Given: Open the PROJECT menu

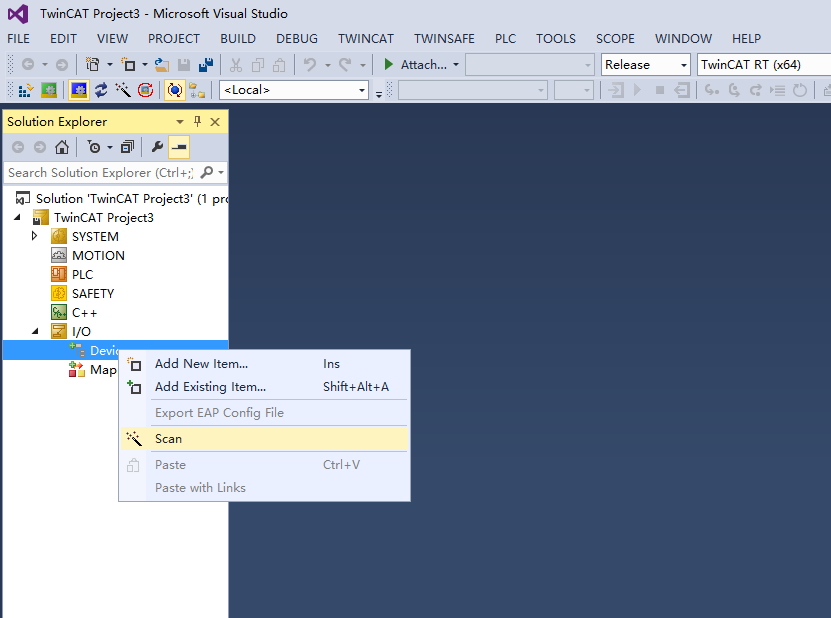Looking at the screenshot, I should 174,39.
